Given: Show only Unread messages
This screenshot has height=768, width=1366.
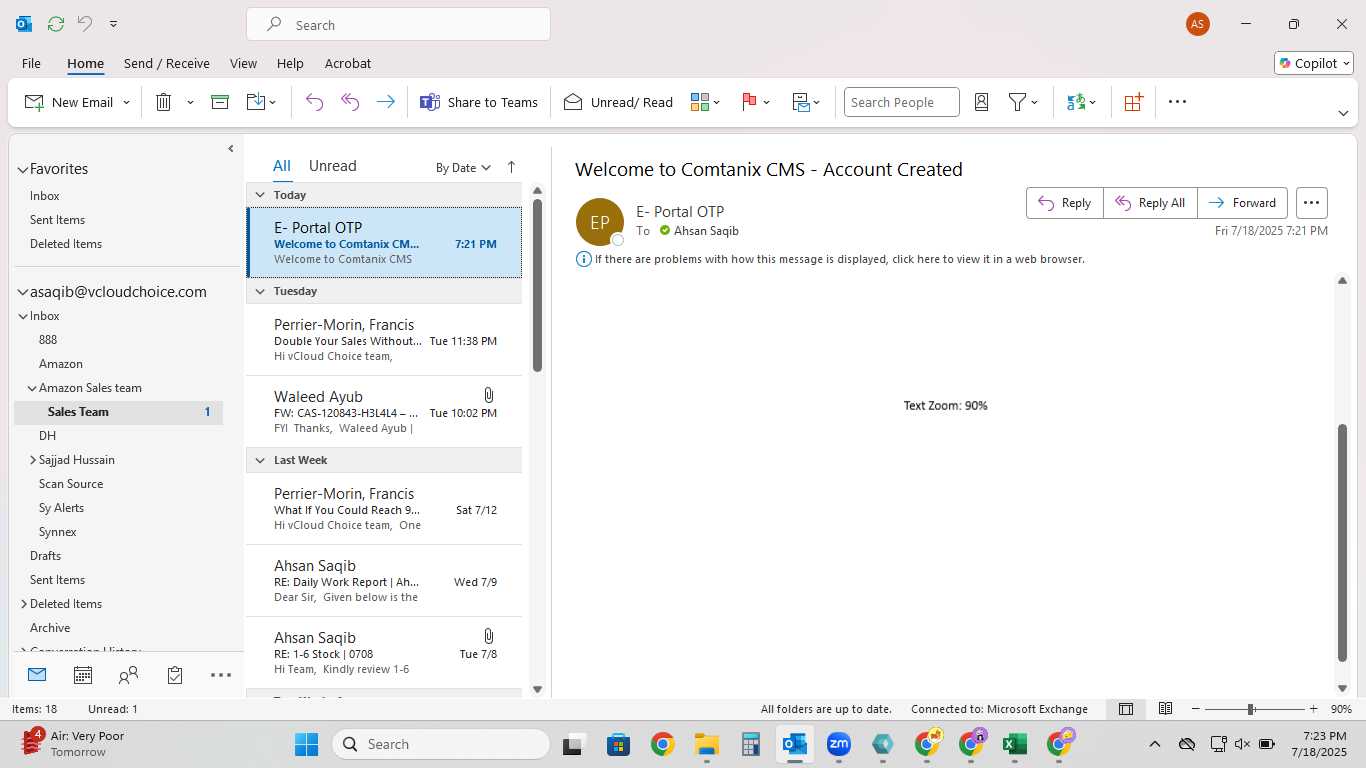Looking at the screenshot, I should click(x=332, y=166).
